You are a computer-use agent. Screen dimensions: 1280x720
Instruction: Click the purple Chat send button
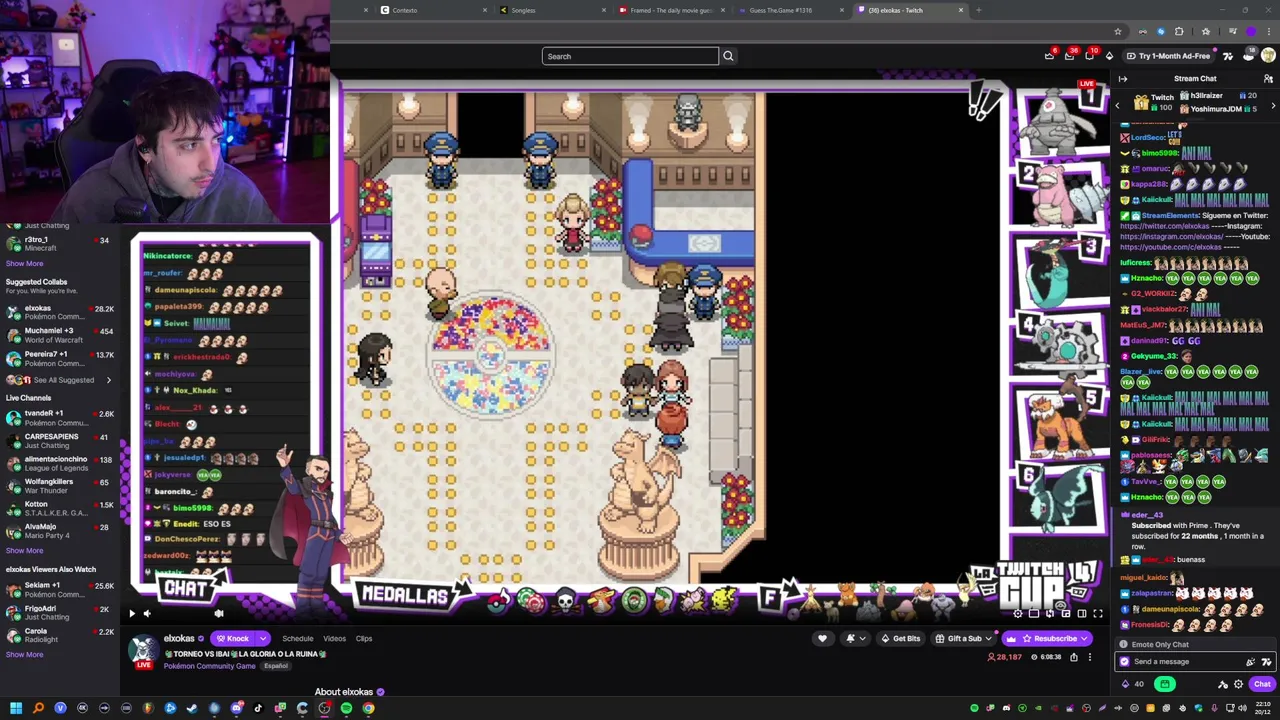(1262, 684)
